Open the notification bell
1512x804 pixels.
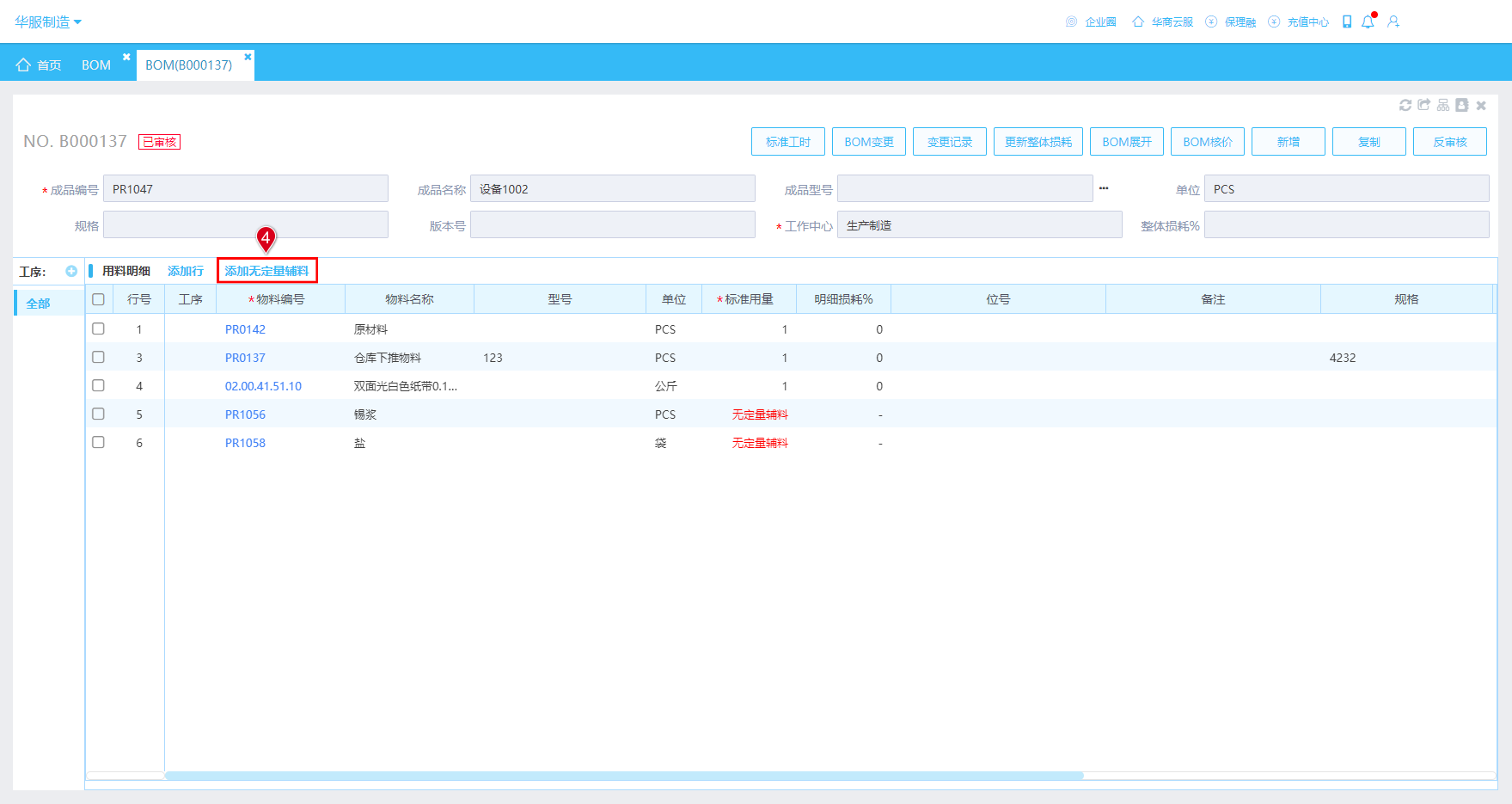(x=1368, y=21)
